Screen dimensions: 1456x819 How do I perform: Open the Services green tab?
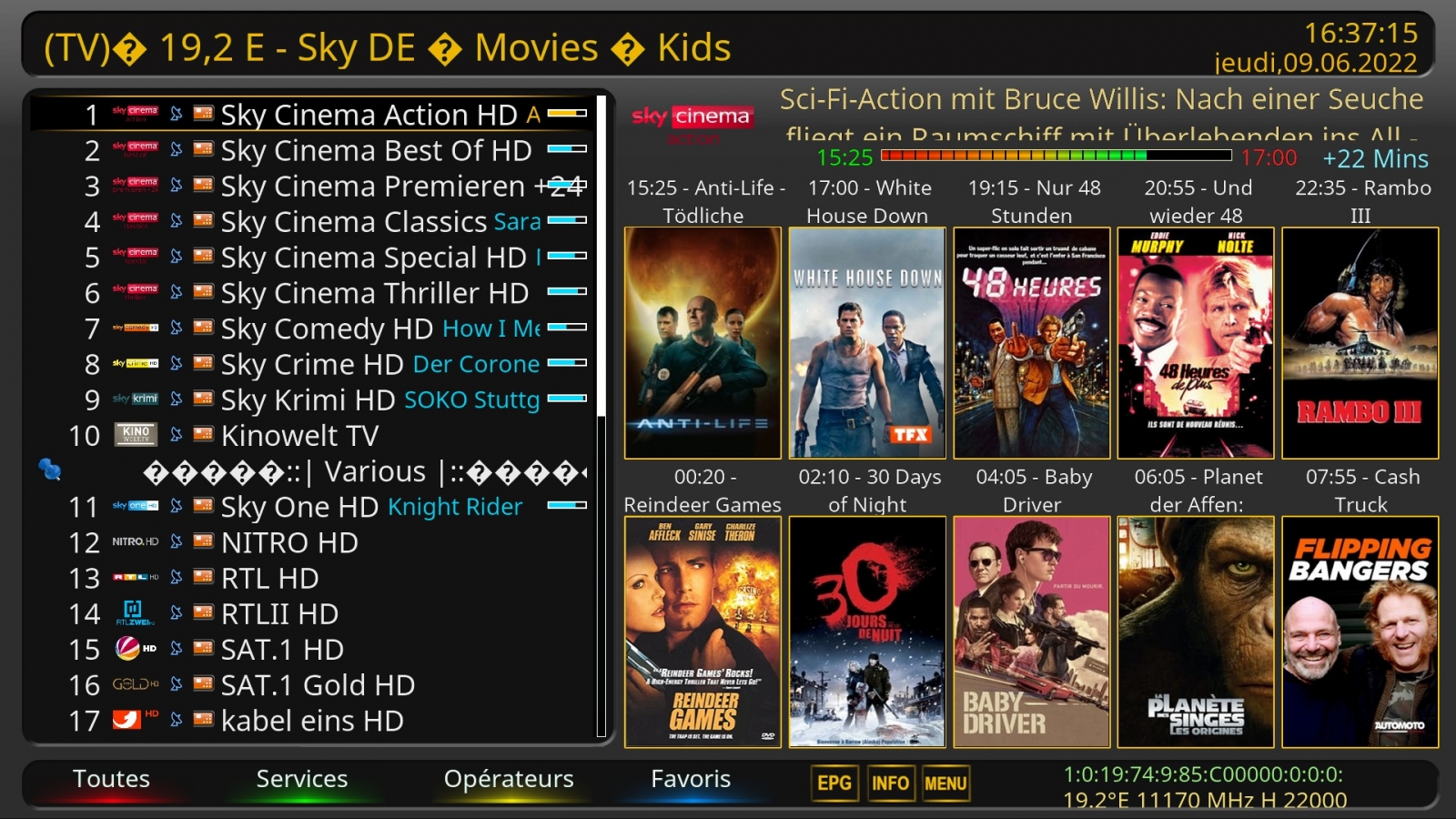[302, 779]
